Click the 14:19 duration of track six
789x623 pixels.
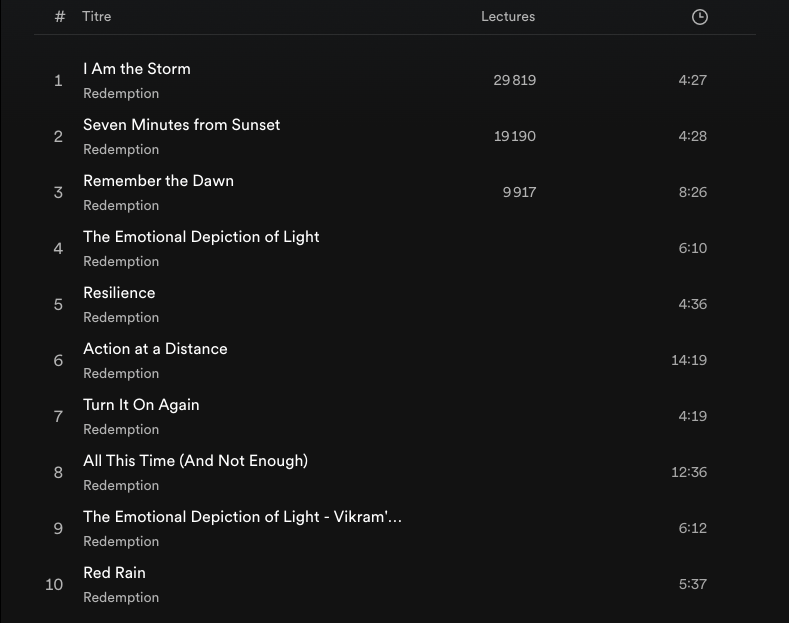click(x=688, y=360)
